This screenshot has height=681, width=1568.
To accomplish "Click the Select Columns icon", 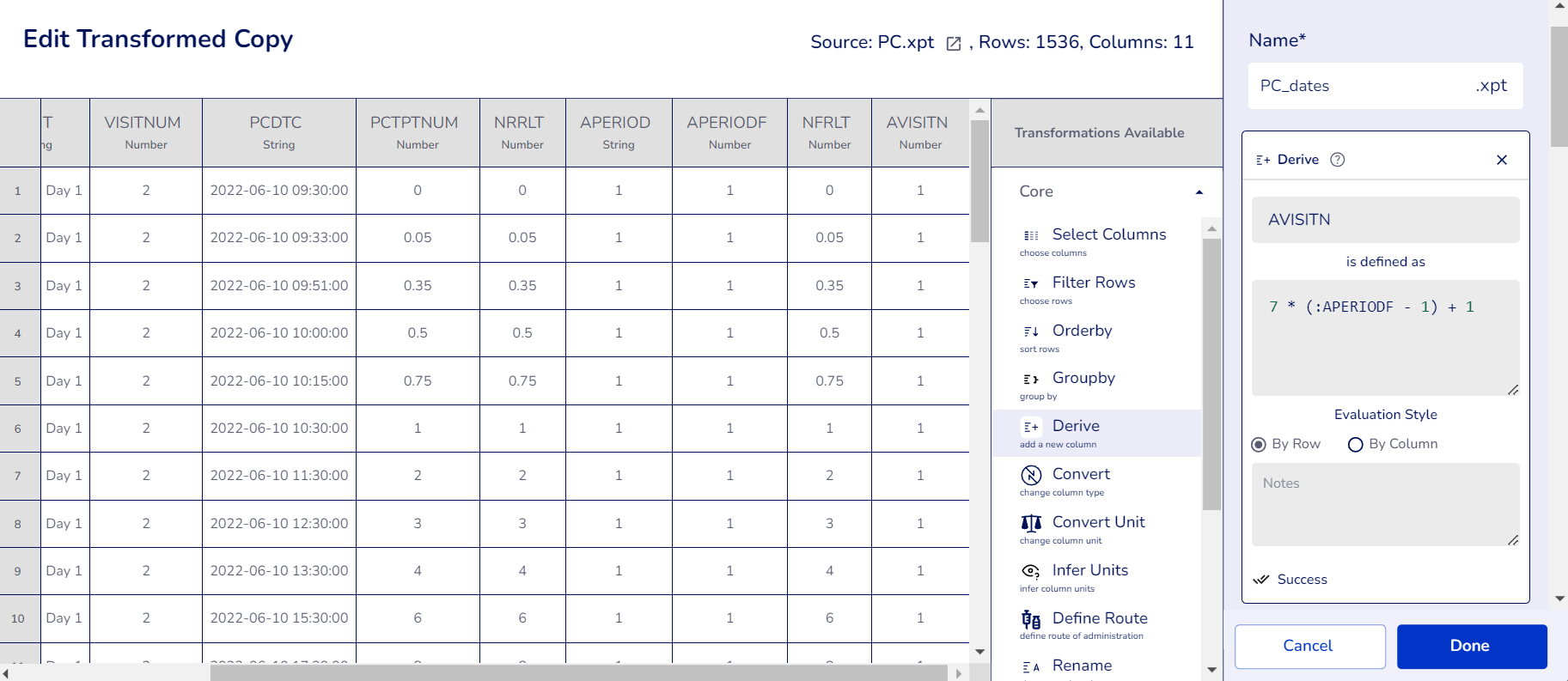I will click(1031, 235).
